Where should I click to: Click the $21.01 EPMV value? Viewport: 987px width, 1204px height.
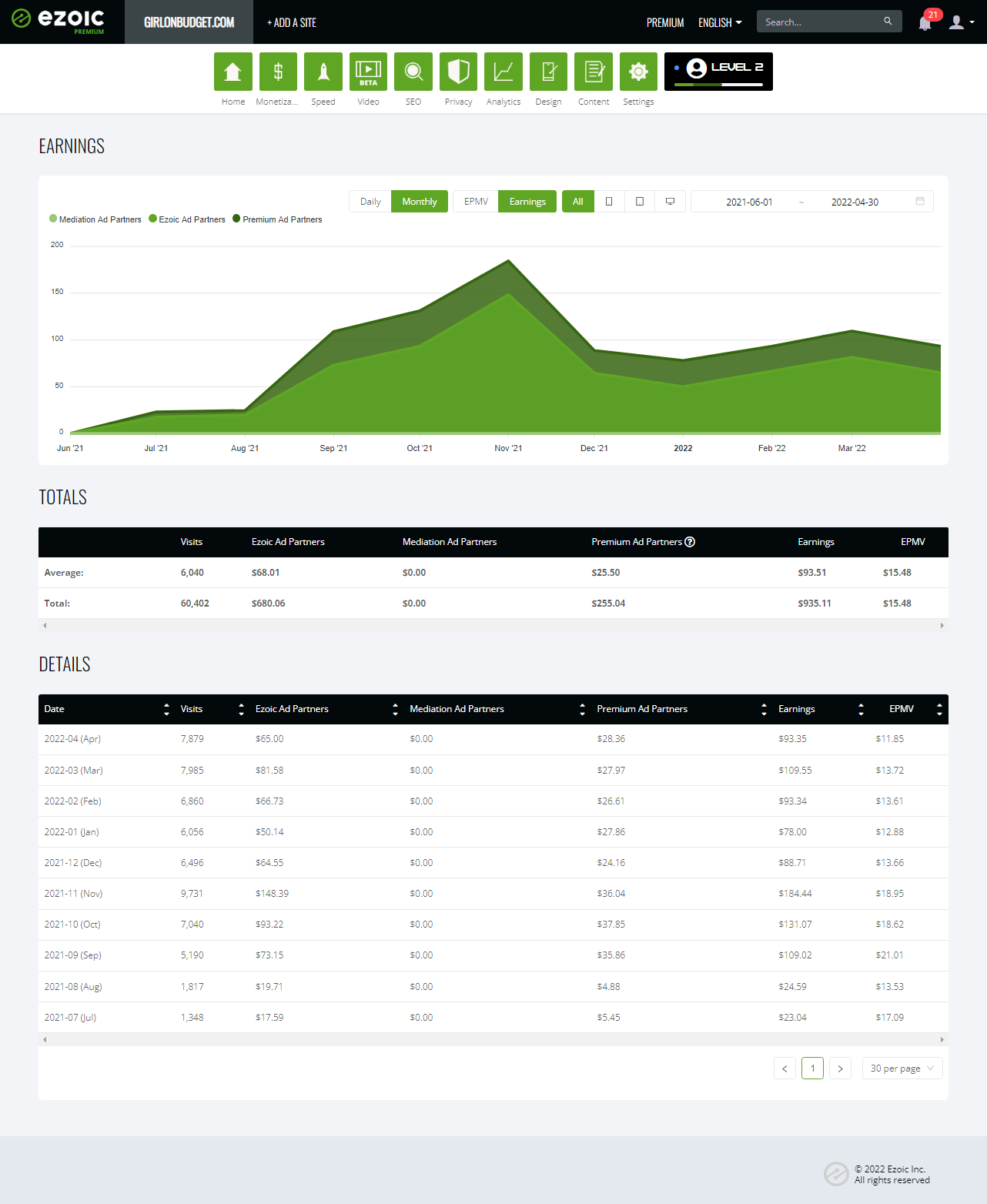tap(890, 955)
